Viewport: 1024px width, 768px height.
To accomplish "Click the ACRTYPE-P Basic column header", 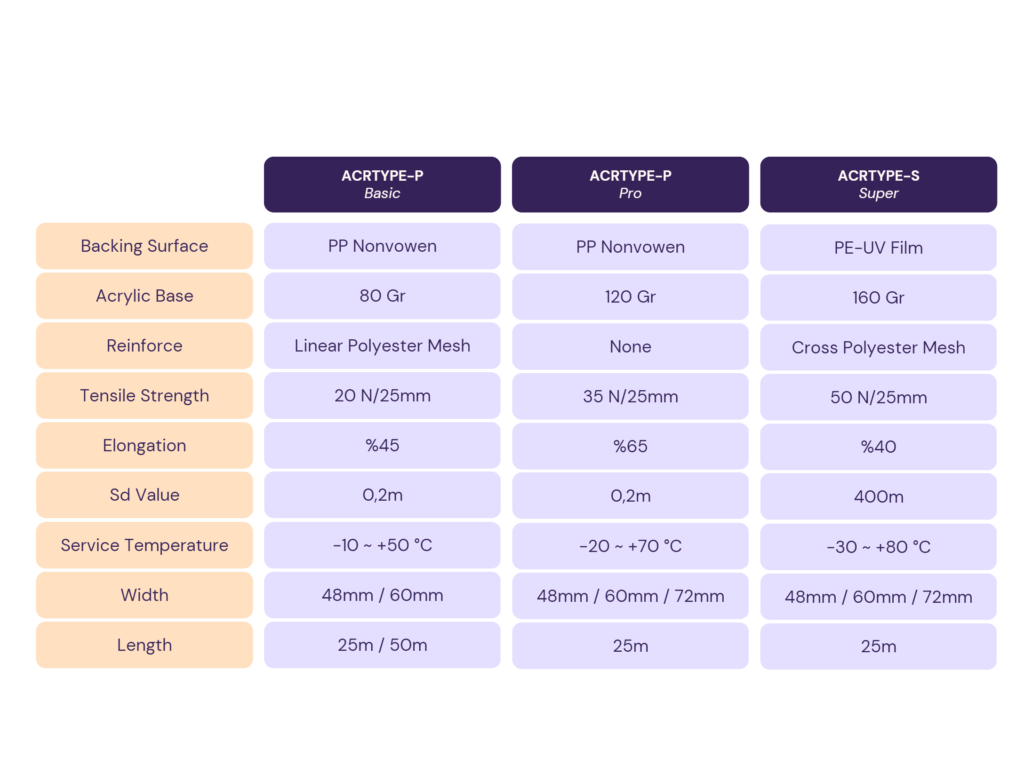I will pyautogui.click(x=382, y=184).
